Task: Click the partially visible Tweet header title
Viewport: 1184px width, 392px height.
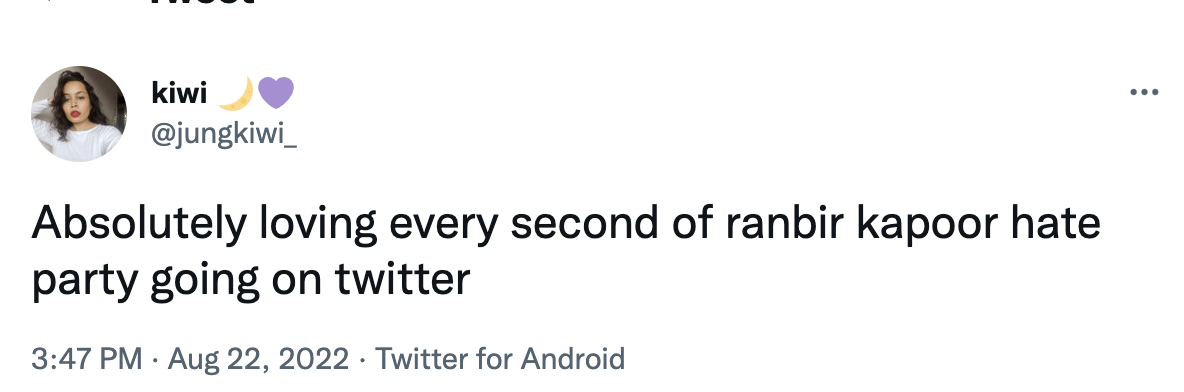Action: coord(202,2)
